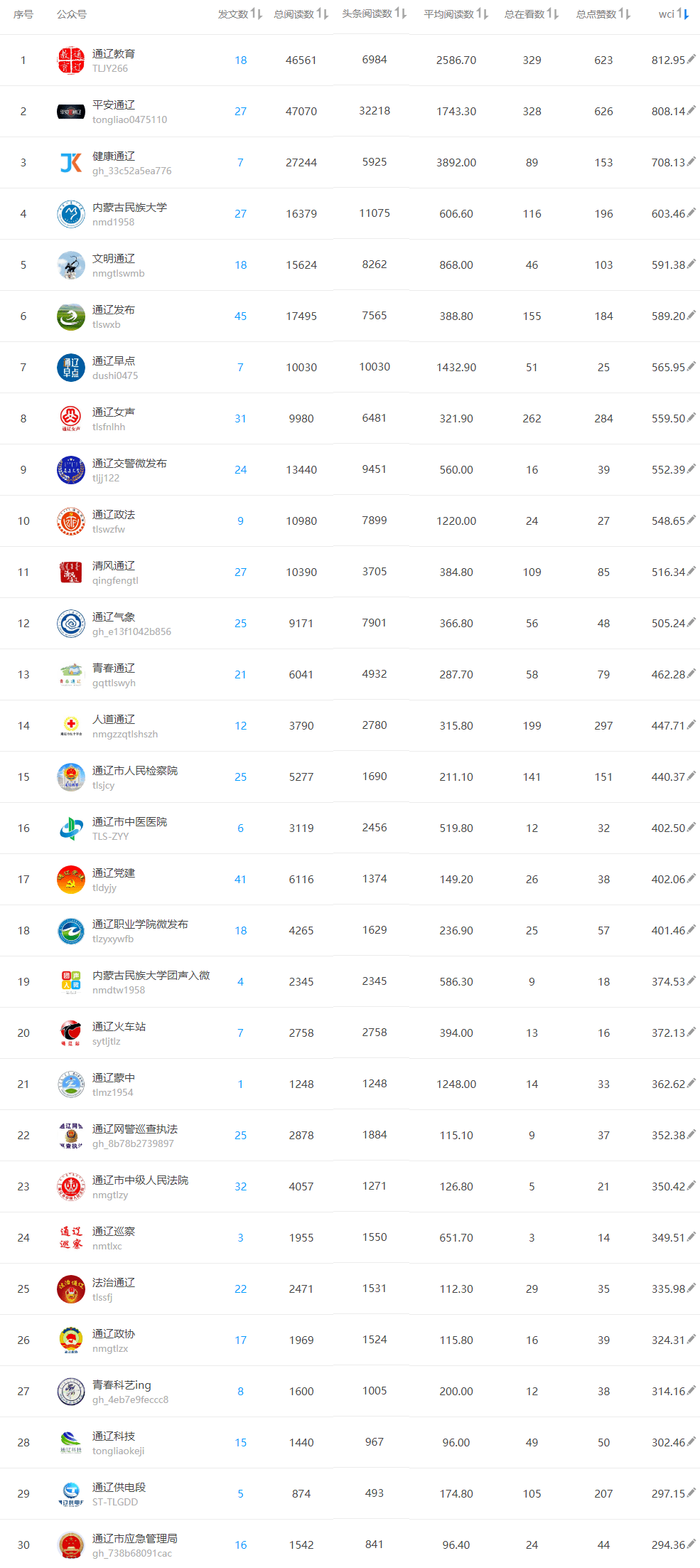
Task: Open 通辽职业学院微发布 account name
Action: pos(140,924)
